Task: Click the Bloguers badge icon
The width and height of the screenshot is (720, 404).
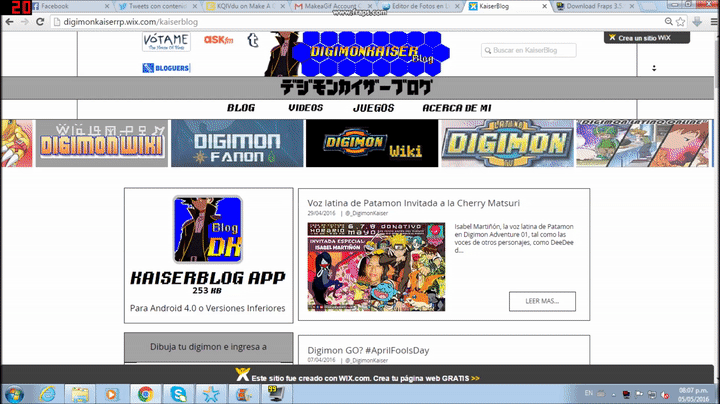Action: (166, 68)
